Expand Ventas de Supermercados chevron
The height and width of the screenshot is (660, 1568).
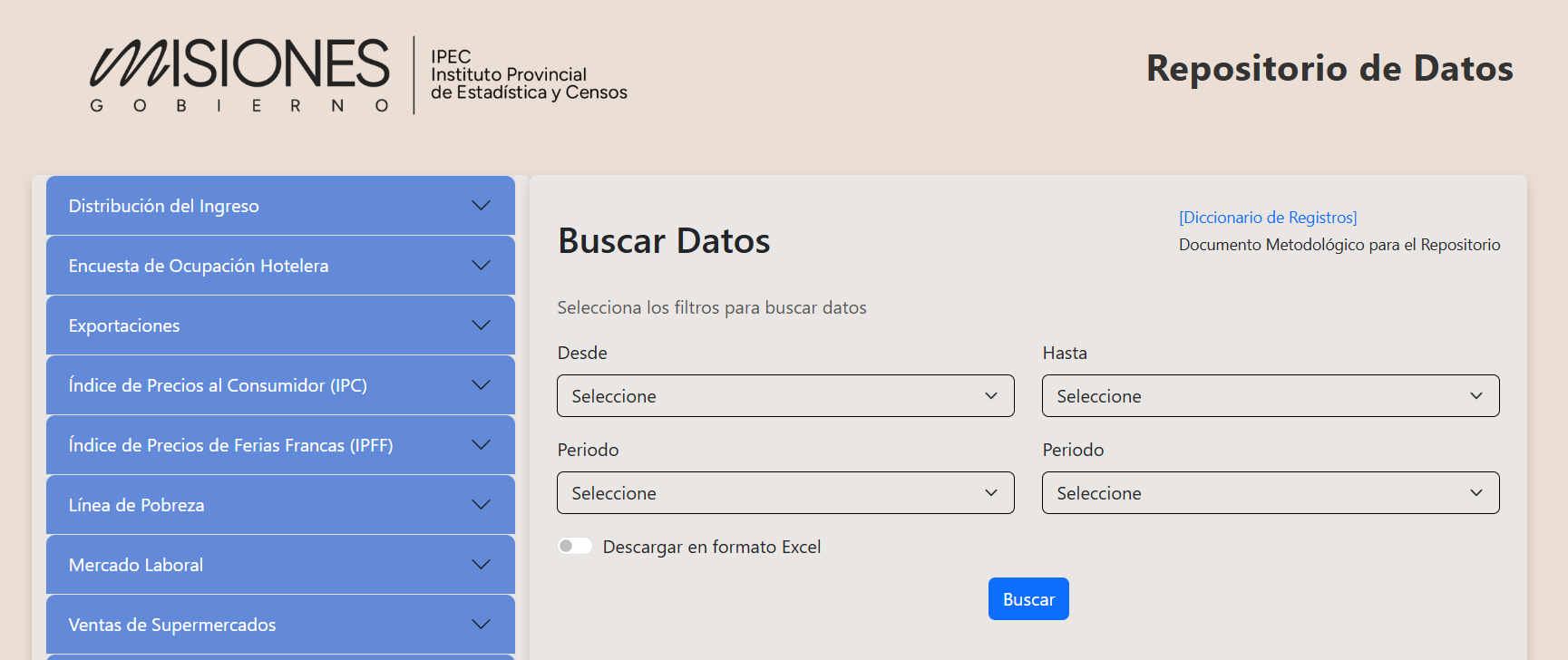coord(482,625)
